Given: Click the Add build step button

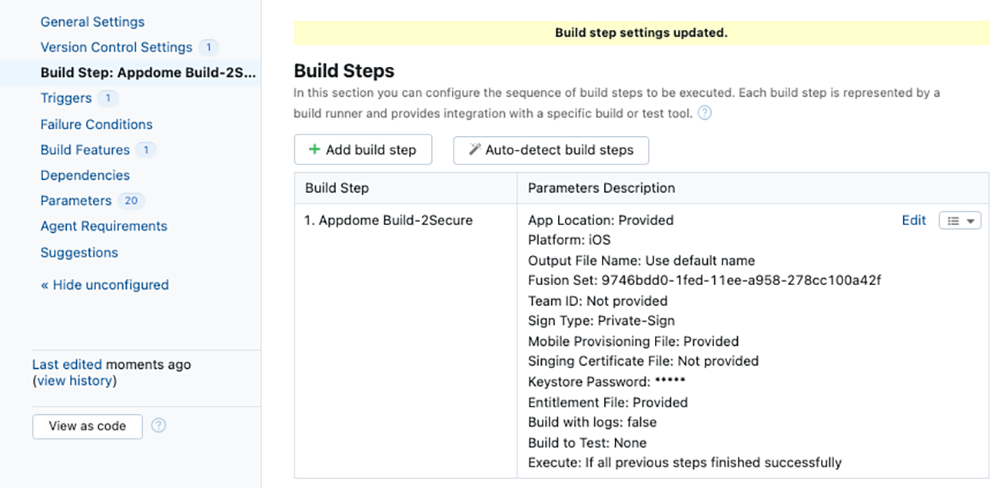Looking at the screenshot, I should pos(362,150).
